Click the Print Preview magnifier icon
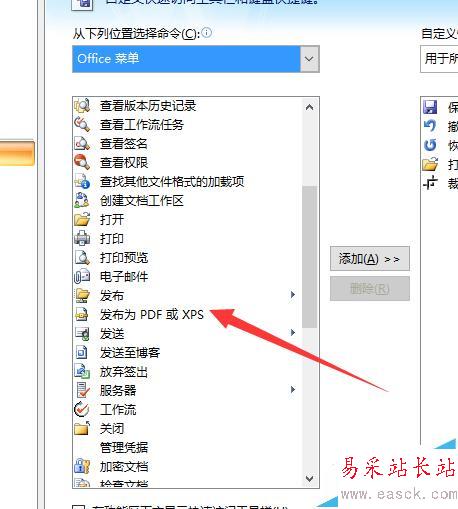The height and width of the screenshot is (509, 458). click(82, 257)
